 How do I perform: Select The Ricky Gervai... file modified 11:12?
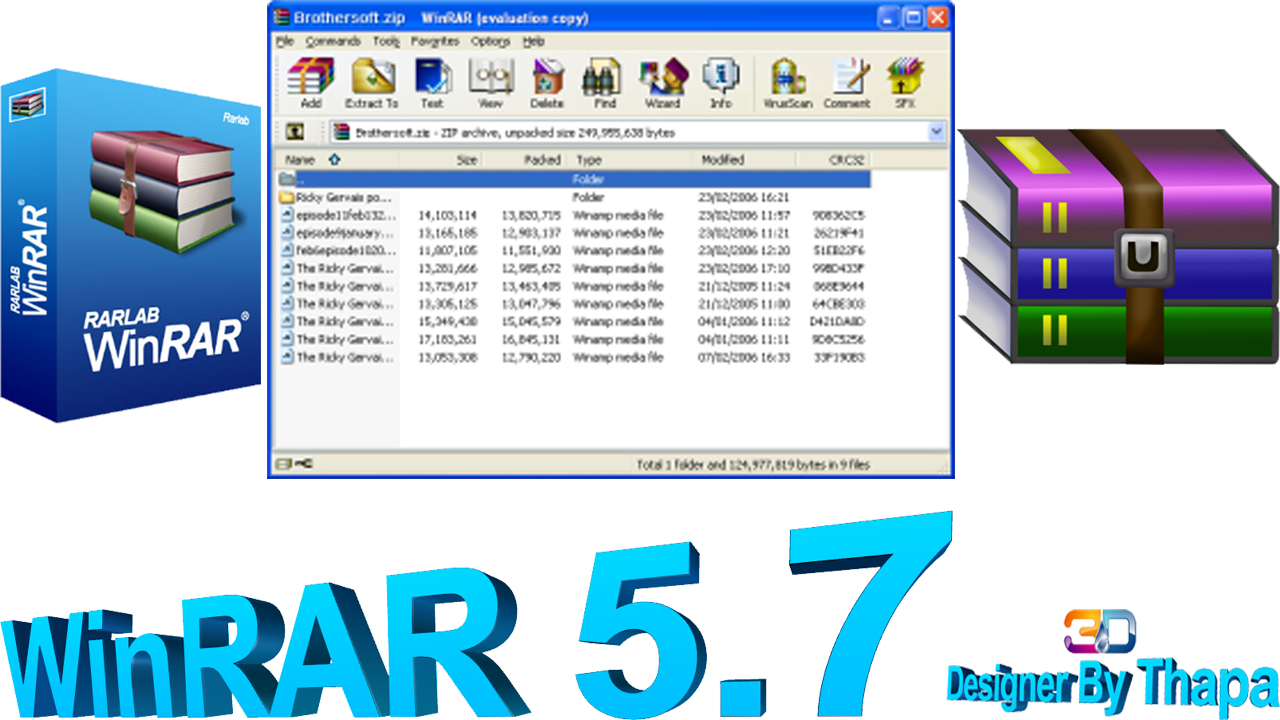tap(346, 321)
